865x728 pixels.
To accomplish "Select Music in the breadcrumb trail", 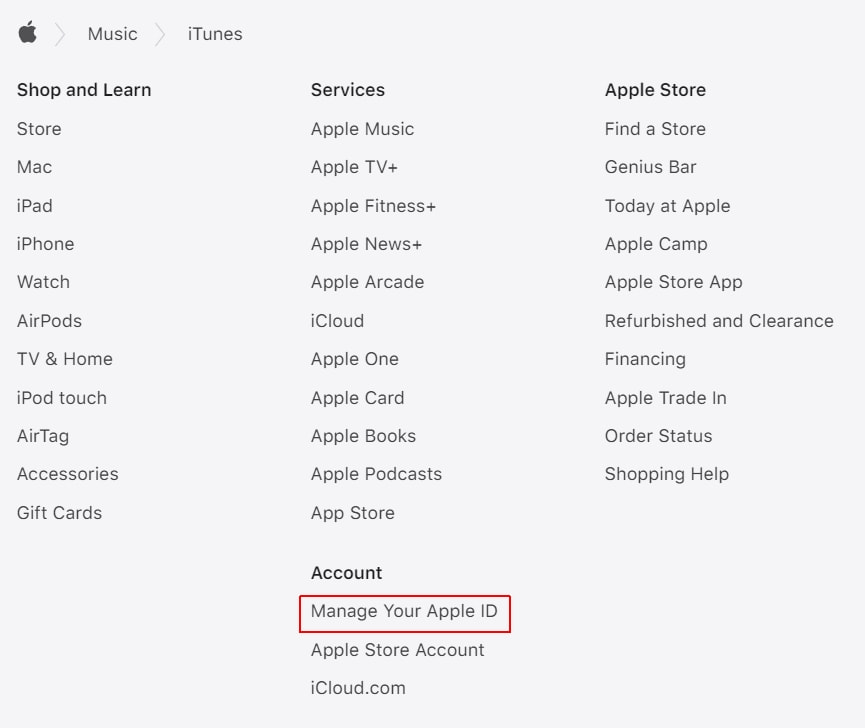I will click(111, 33).
